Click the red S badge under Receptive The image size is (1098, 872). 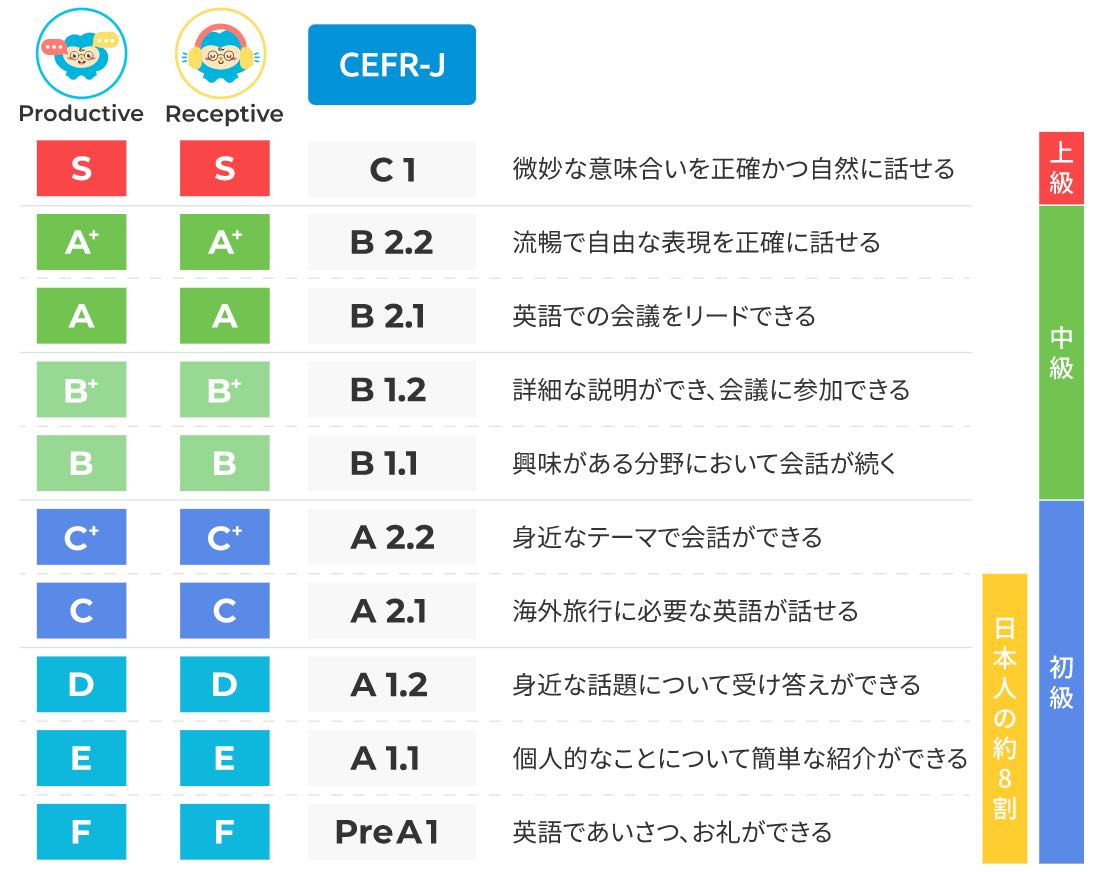225,168
